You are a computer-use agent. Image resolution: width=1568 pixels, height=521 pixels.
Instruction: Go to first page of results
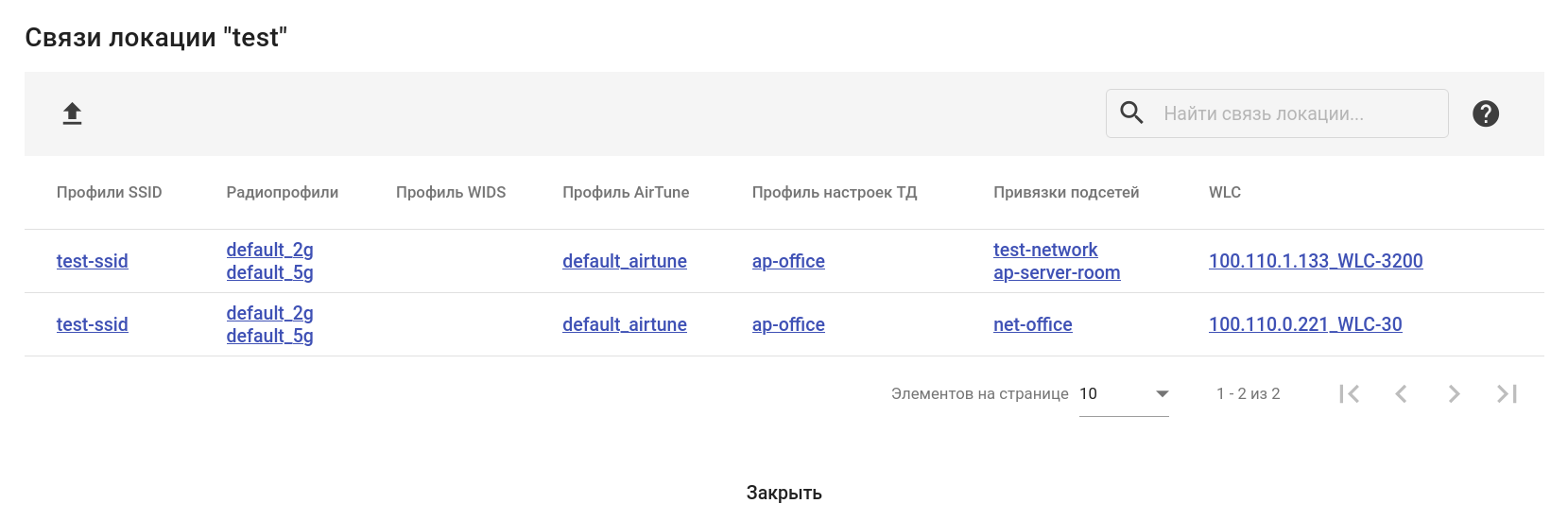[1349, 393]
